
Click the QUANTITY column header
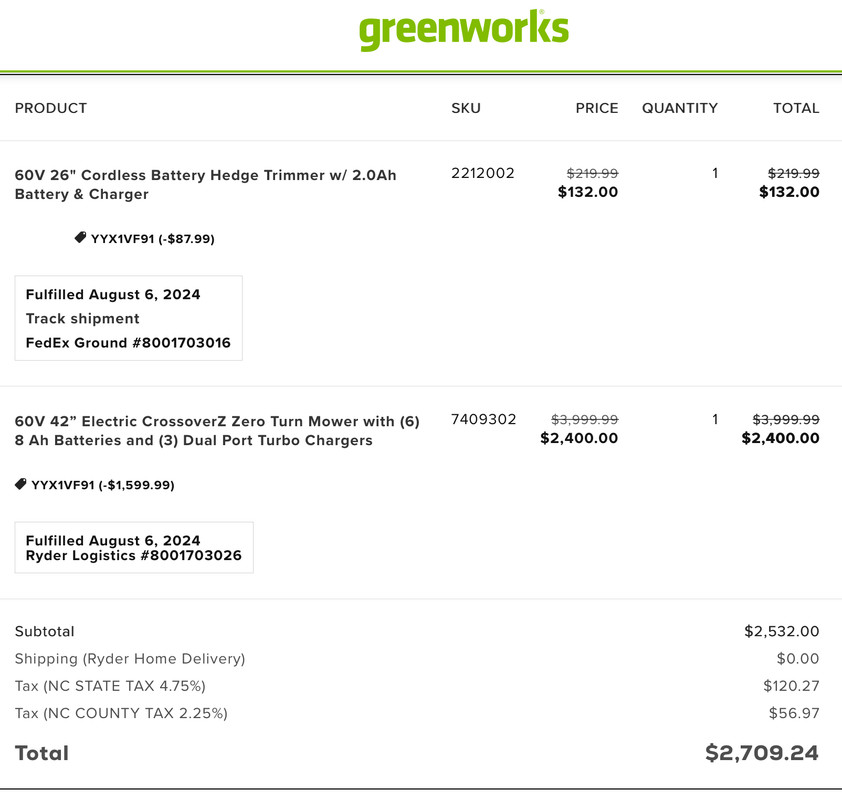click(680, 108)
